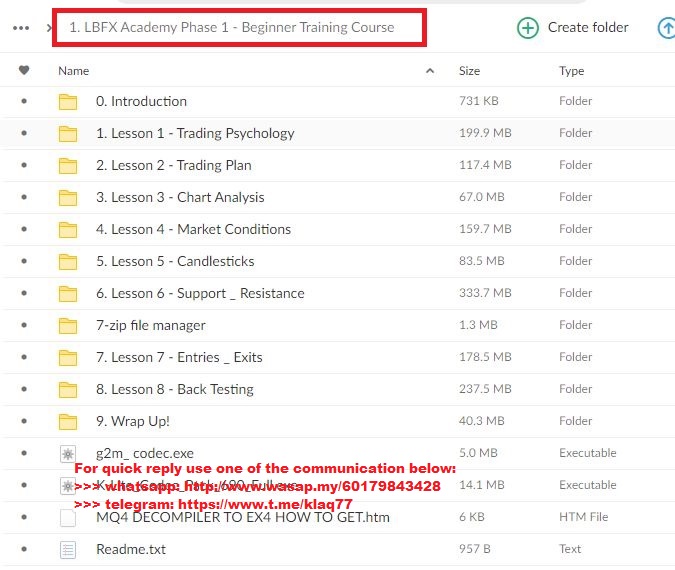Open 1. Lesson 1 - Trading Psychology
675x570 pixels.
pyautogui.click(x=195, y=133)
